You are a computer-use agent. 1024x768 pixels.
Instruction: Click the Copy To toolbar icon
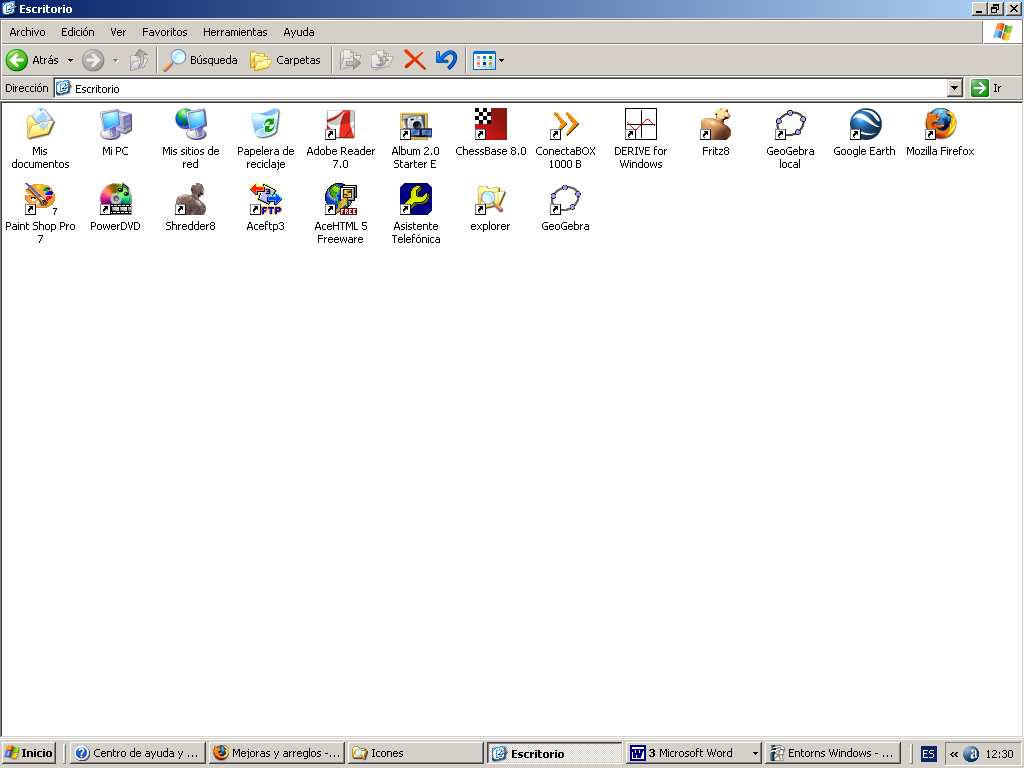pyautogui.click(x=382, y=60)
